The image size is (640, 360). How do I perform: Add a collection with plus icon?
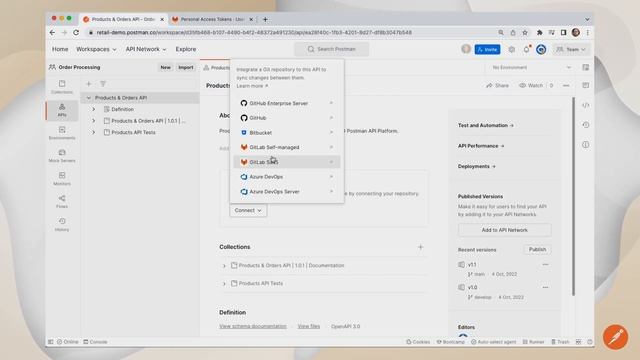(x=420, y=247)
